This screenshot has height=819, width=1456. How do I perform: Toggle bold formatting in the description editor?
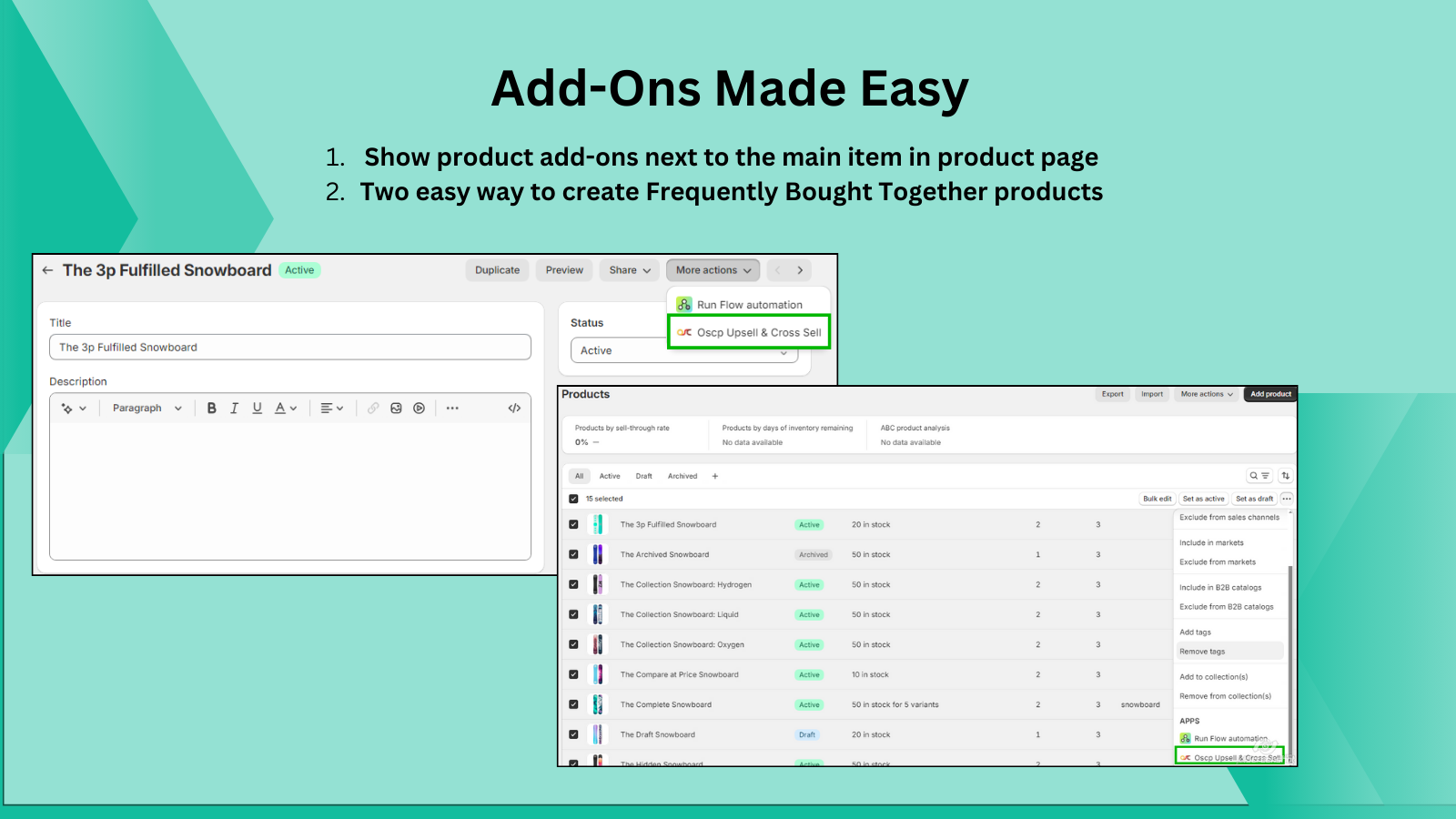[211, 409]
